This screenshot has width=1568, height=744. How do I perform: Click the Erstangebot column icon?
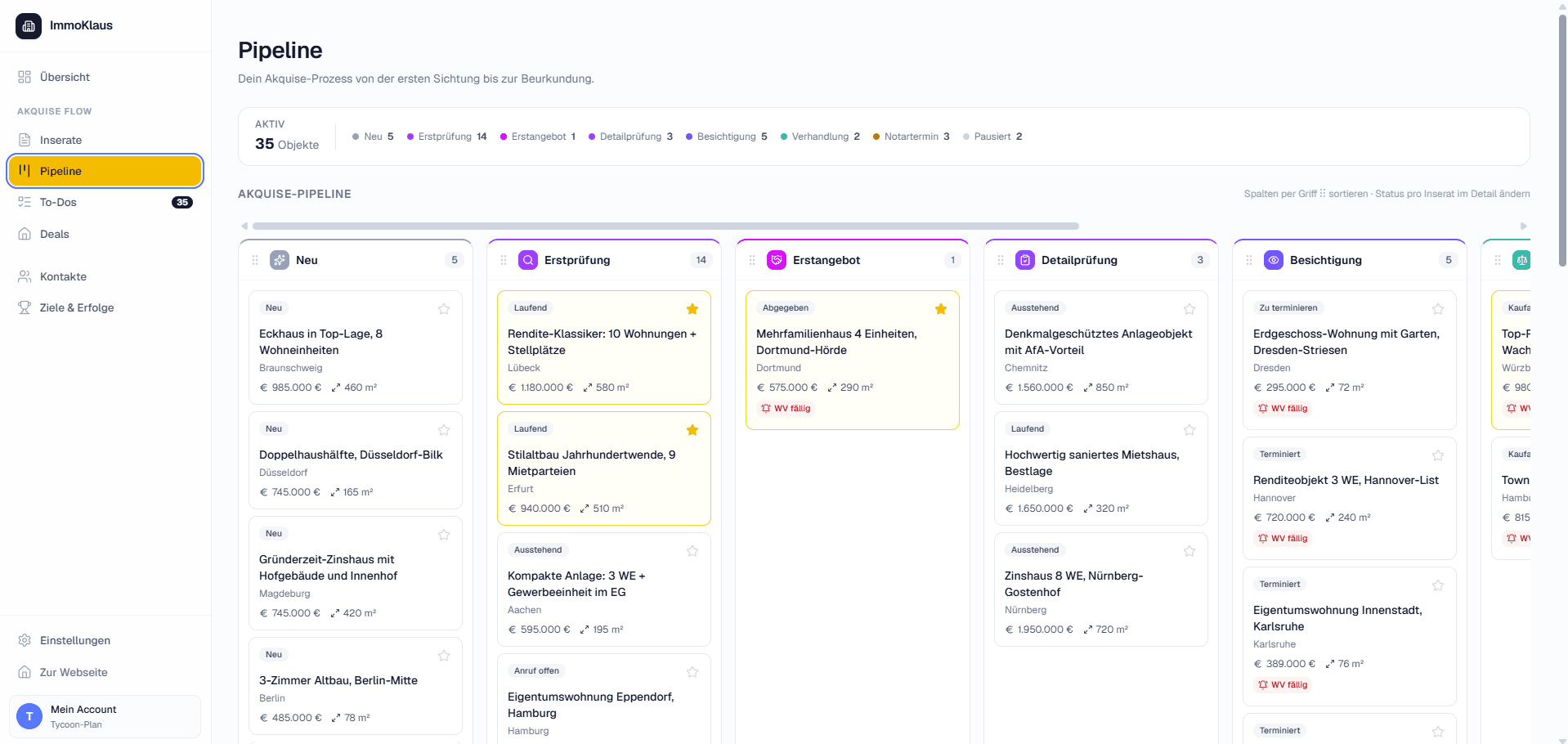(777, 260)
